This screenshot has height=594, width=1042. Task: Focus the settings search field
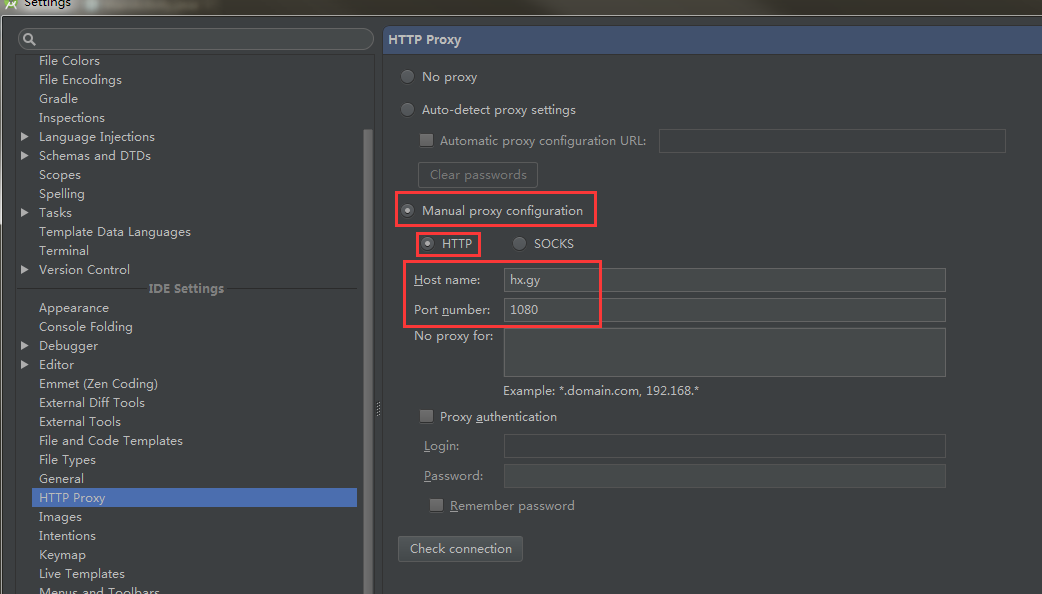click(196, 39)
